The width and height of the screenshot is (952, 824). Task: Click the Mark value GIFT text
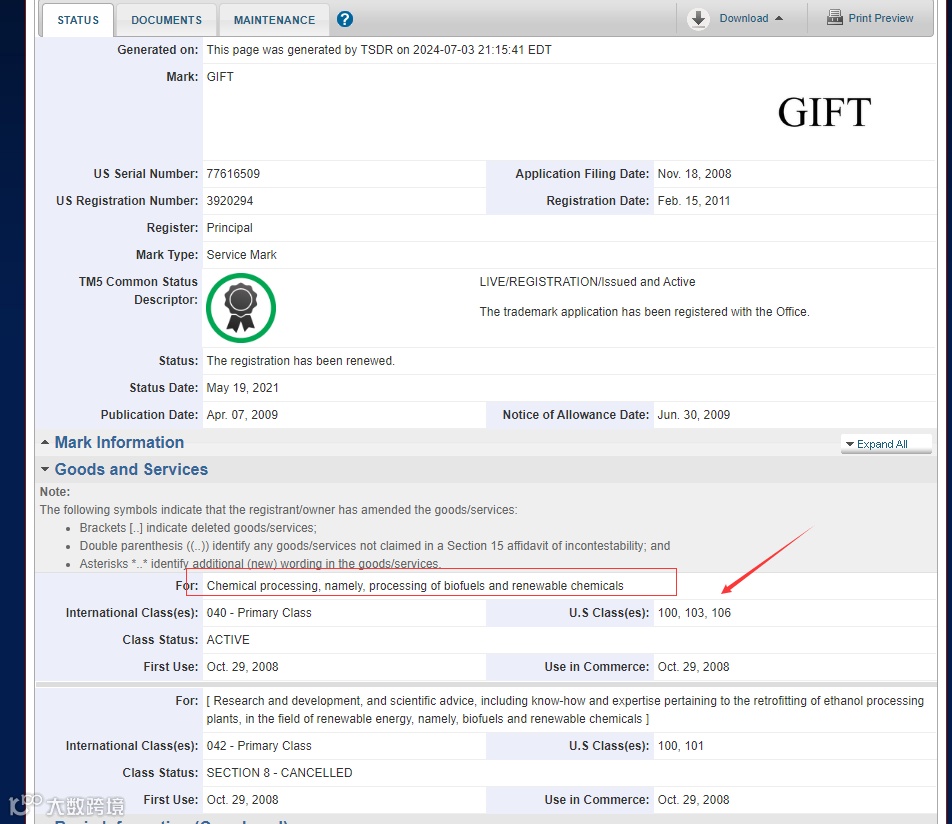pyautogui.click(x=220, y=77)
